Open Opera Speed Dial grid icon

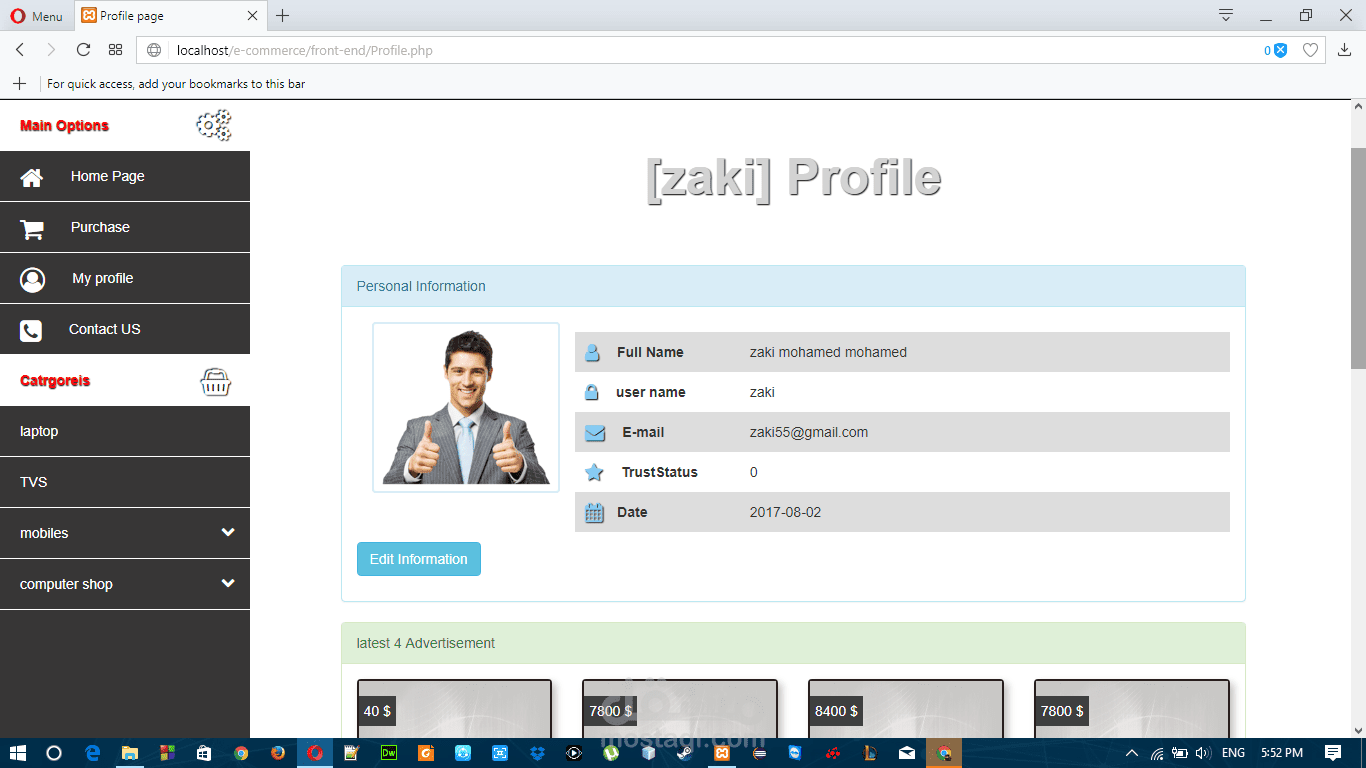point(115,50)
